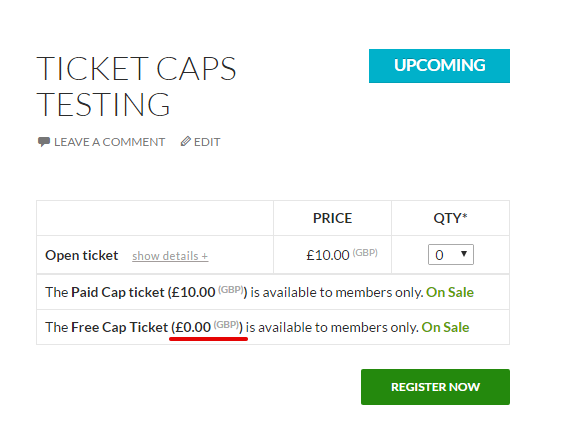Viewport: 567px width, 431px height.
Task: Click the Ticket Caps Testing heading
Action: [x=136, y=86]
